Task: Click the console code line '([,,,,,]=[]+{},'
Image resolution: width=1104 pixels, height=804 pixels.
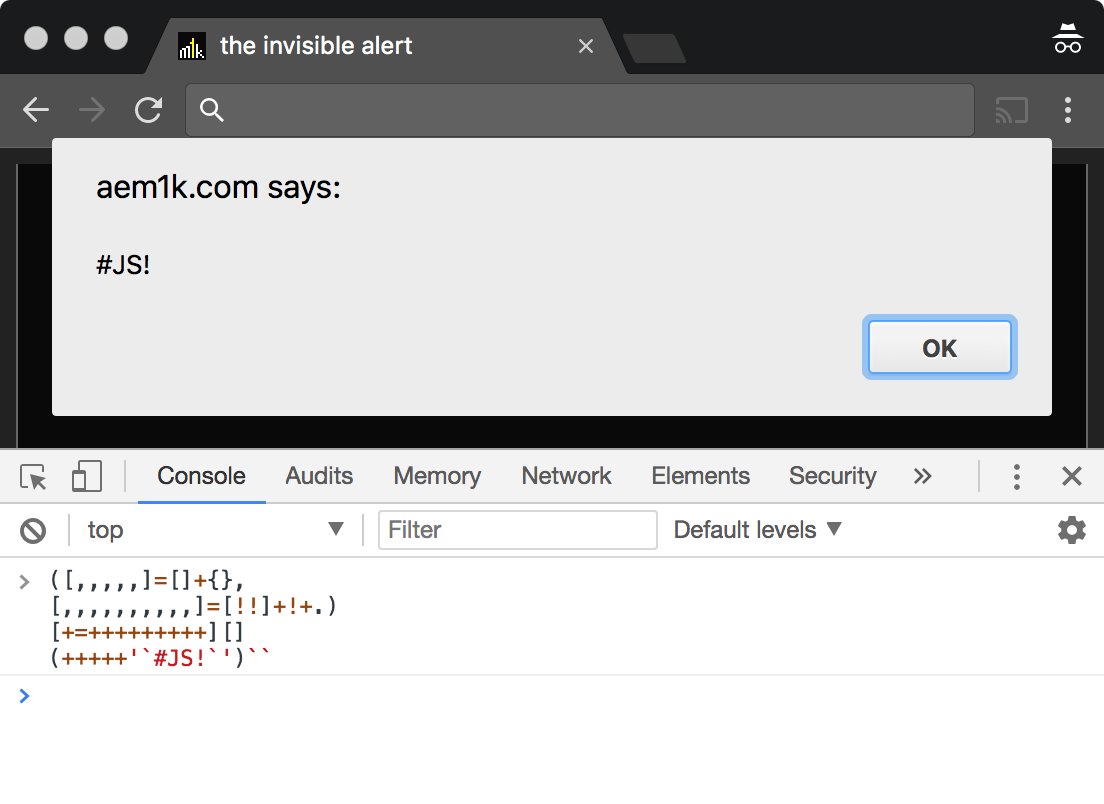Action: pos(147,580)
